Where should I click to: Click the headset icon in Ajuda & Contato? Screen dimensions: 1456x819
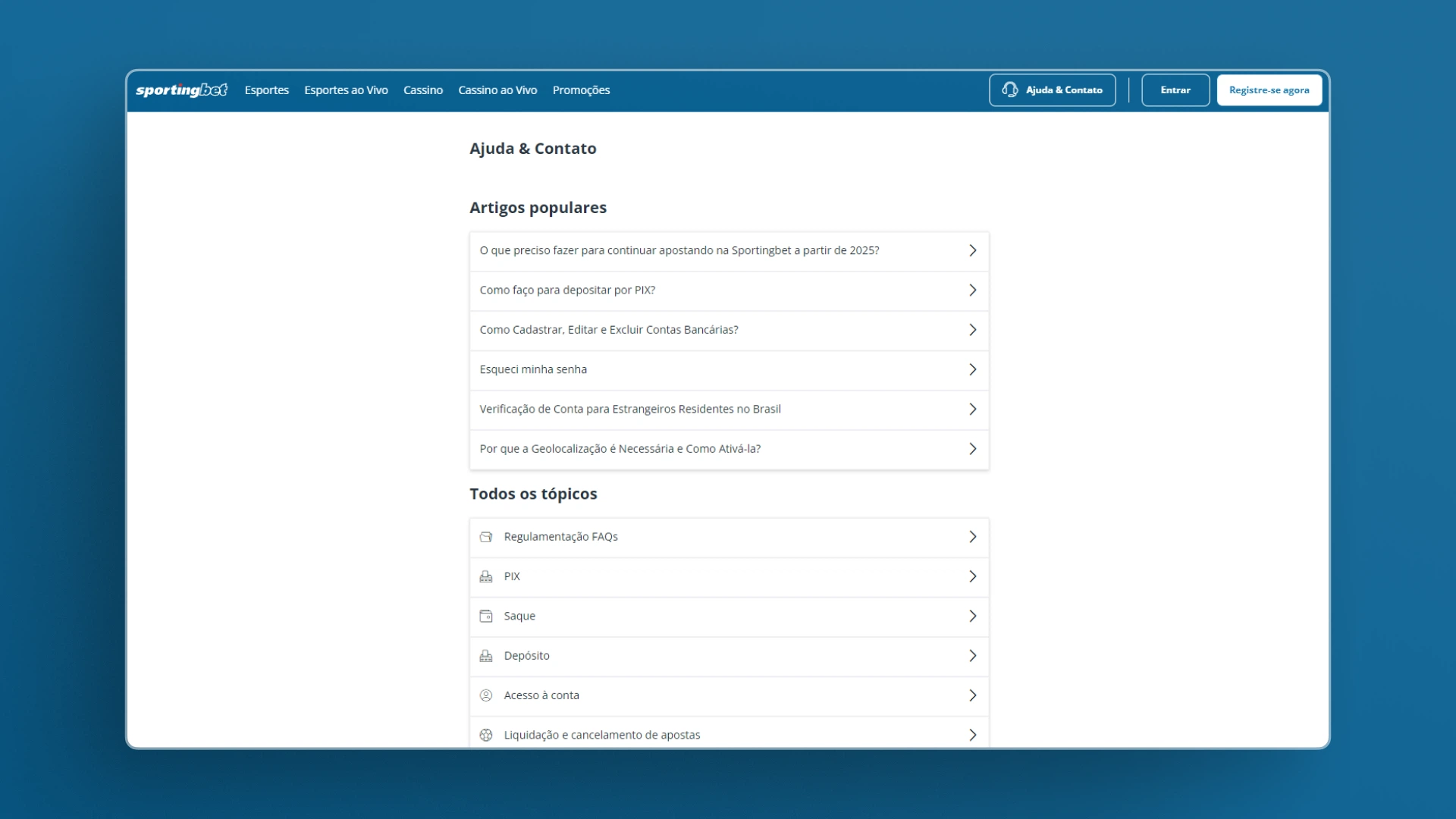point(1009,89)
